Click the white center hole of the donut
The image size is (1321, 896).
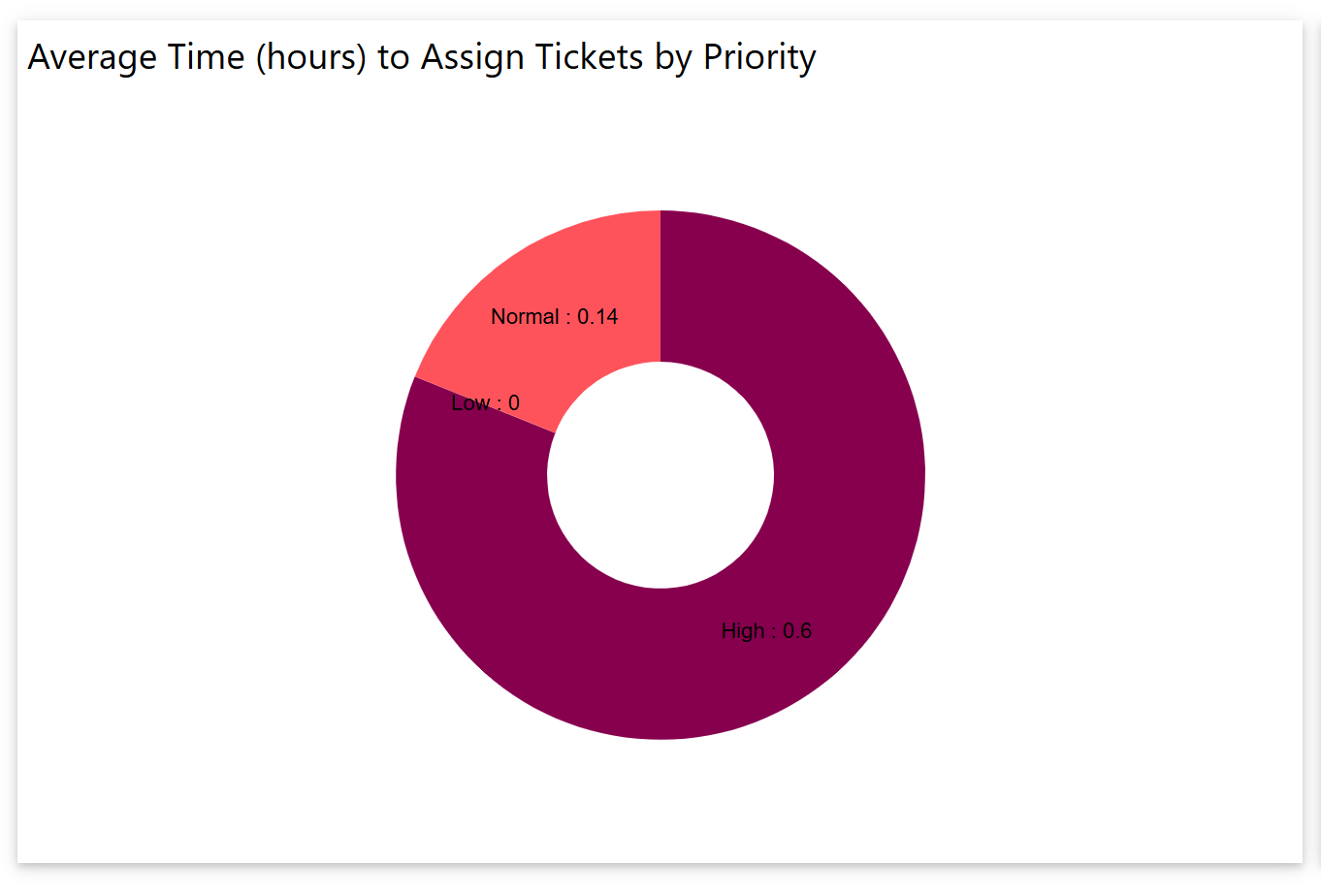tap(660, 475)
